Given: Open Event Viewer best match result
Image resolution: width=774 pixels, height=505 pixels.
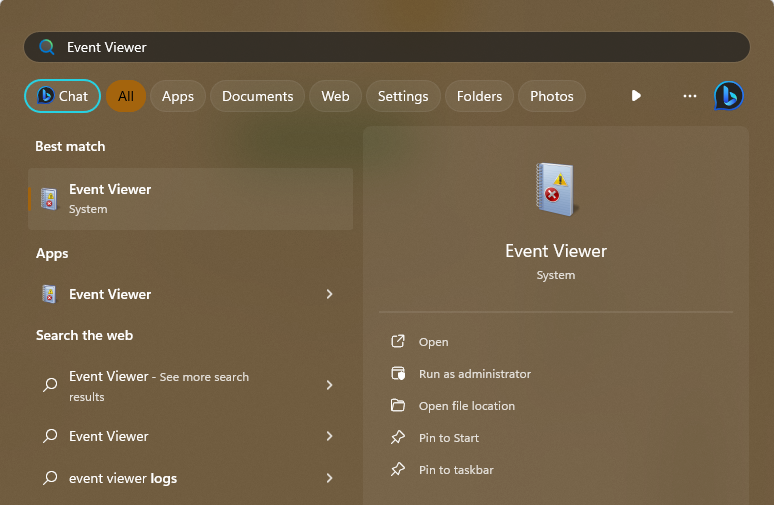Looking at the screenshot, I should 190,198.
